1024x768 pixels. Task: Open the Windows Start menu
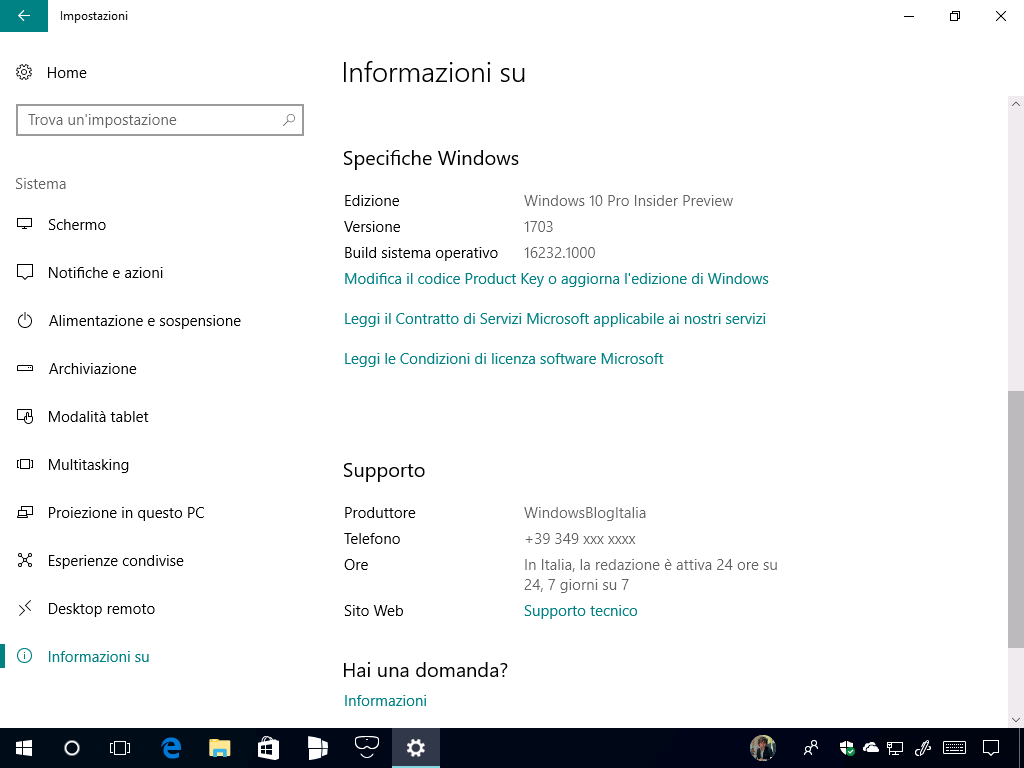pos(24,748)
